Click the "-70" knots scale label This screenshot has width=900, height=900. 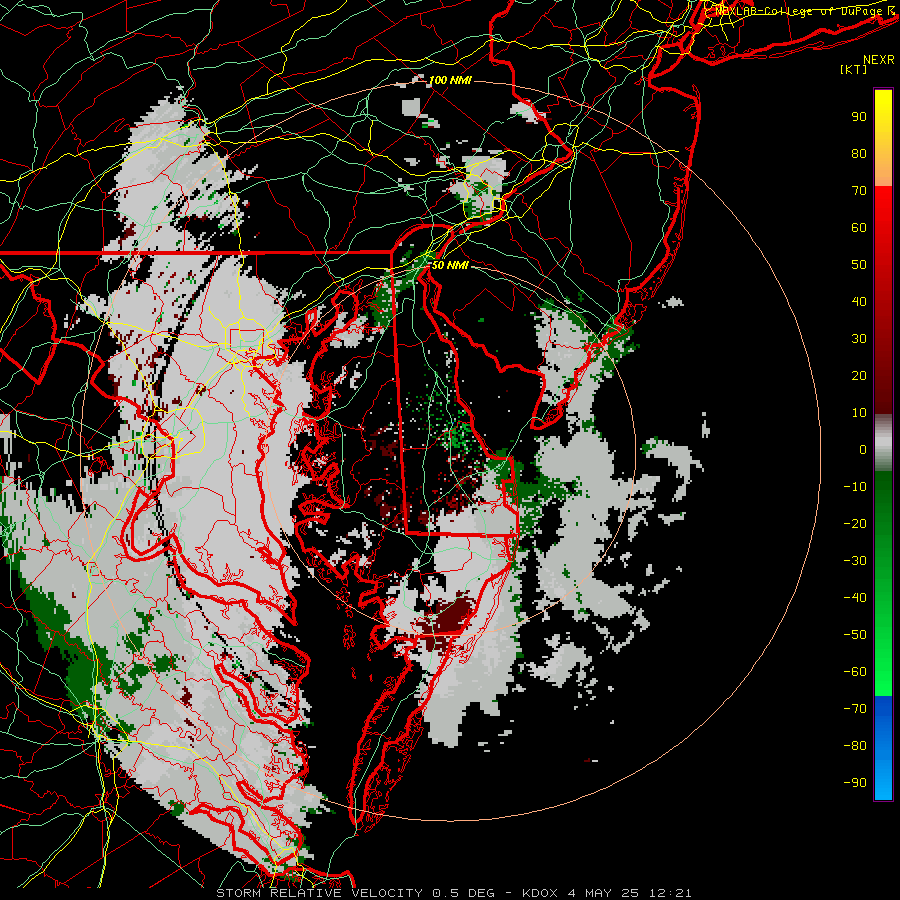(x=855, y=709)
